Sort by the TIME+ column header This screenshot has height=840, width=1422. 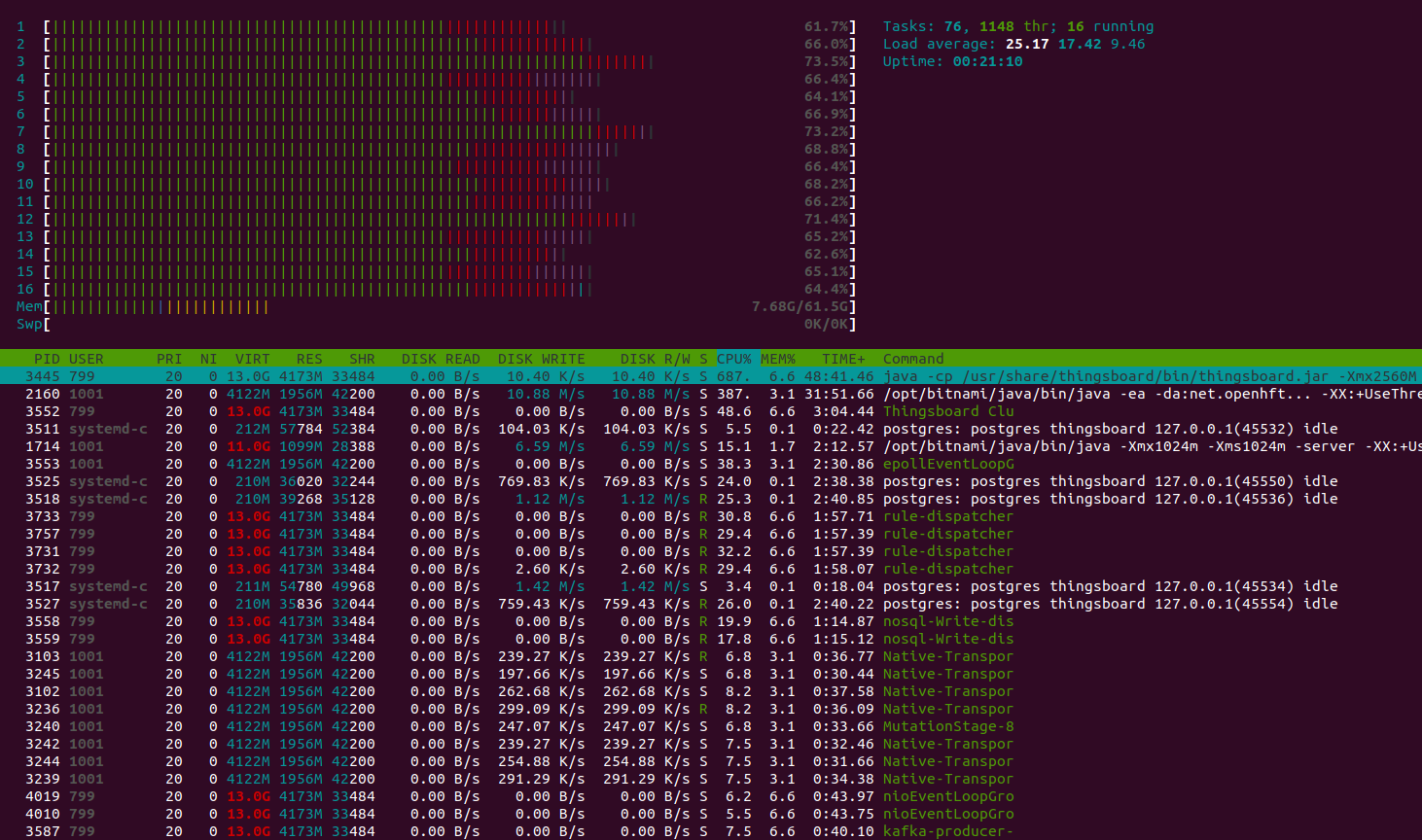pos(842,359)
